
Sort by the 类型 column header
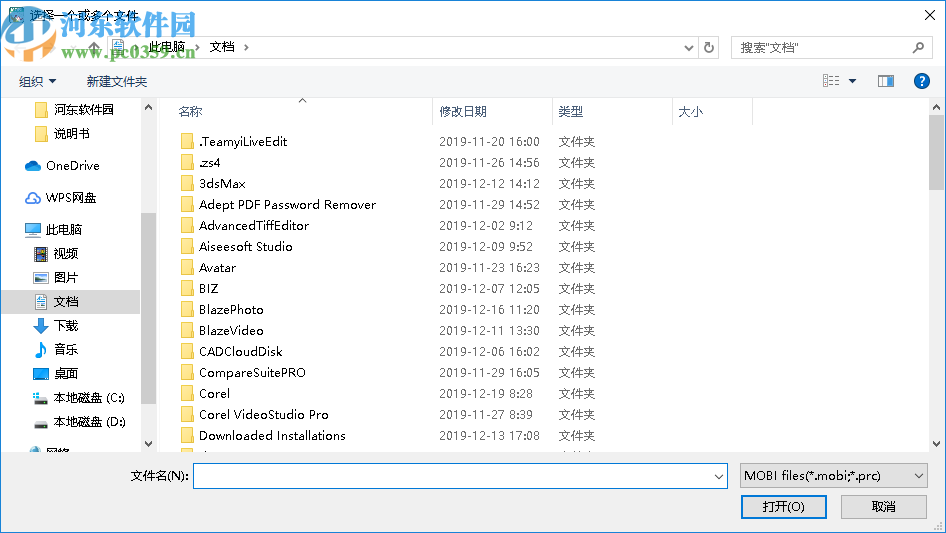(571, 112)
